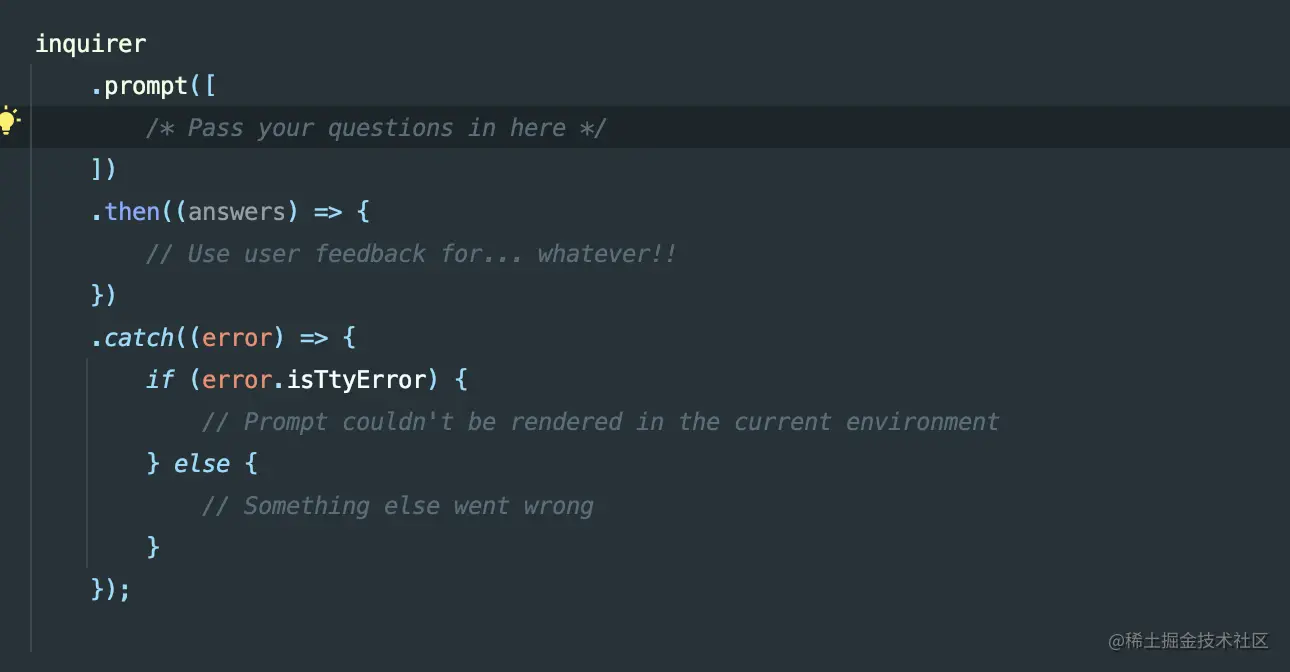Screen dimensions: 1290x672
Task: Click the arrow operator after (error)
Action: [314, 338]
